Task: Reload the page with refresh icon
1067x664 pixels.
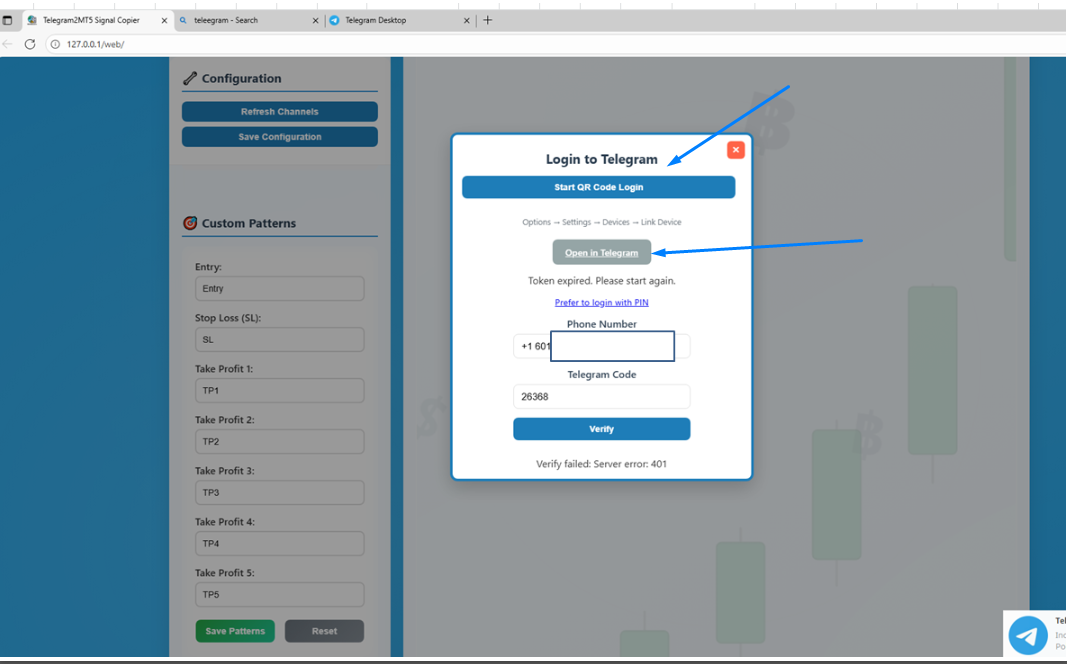Action: point(29,44)
